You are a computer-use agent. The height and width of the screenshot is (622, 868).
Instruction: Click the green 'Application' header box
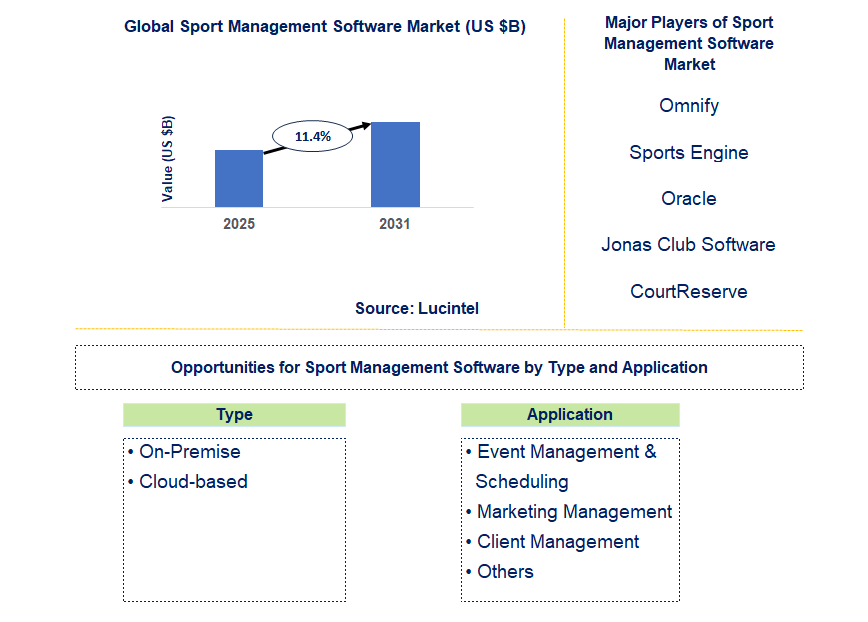(x=570, y=414)
